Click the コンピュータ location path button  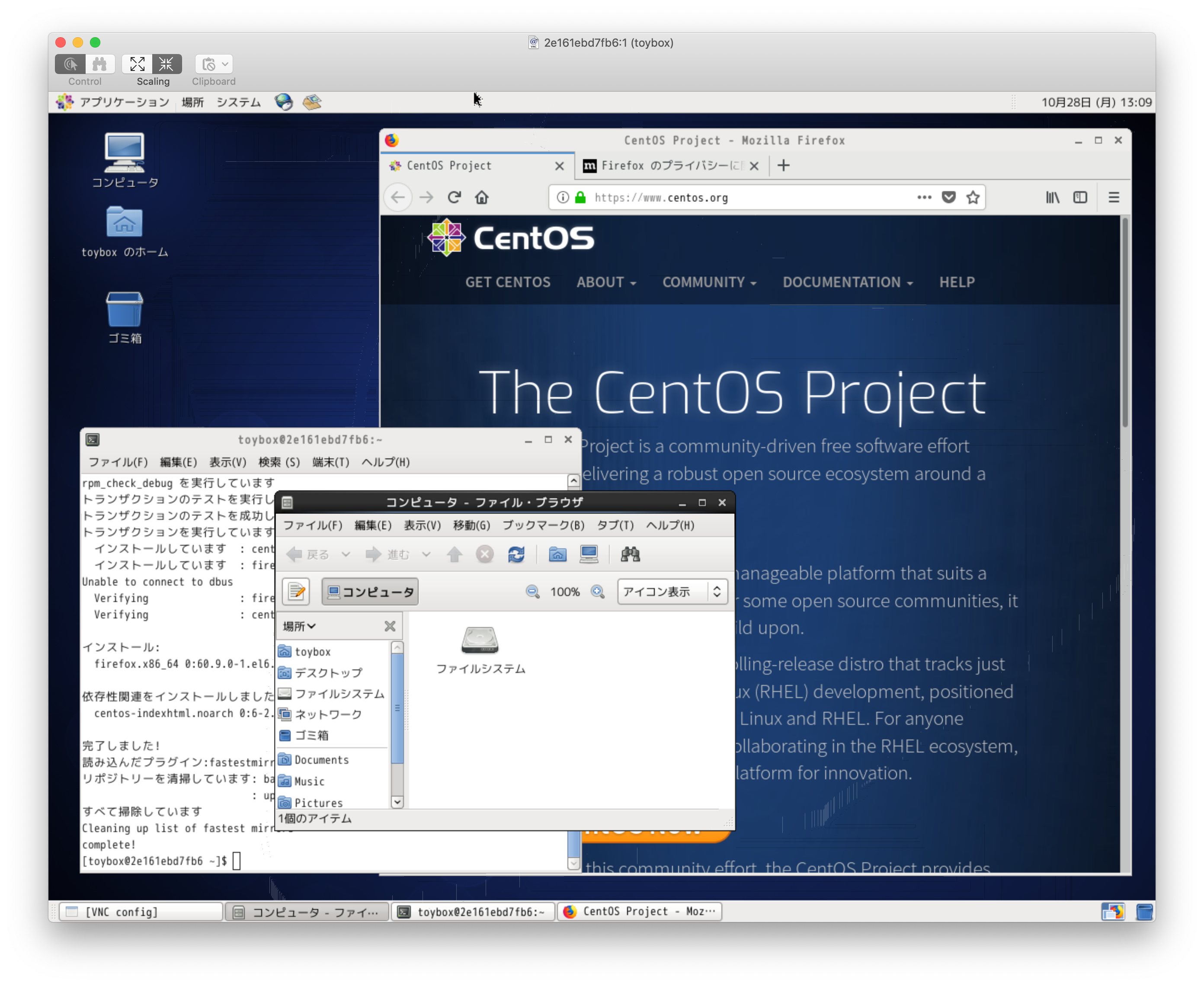[370, 592]
